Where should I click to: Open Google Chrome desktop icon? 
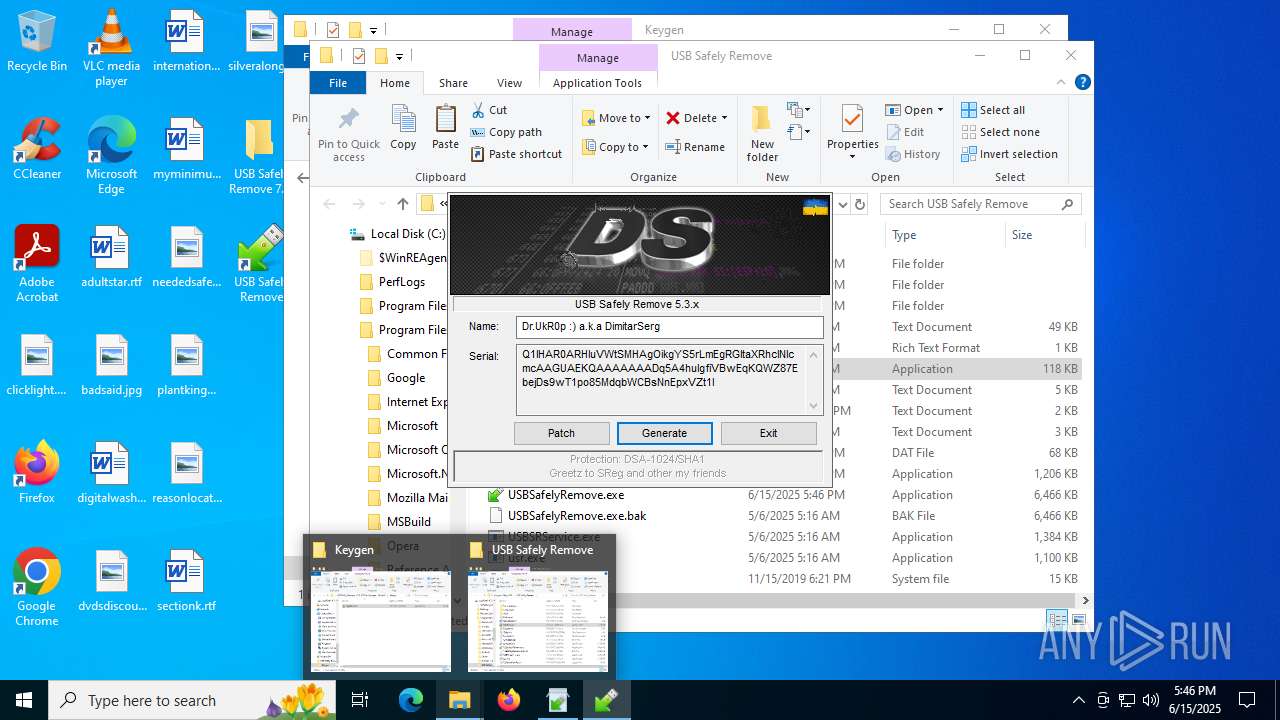[37, 587]
